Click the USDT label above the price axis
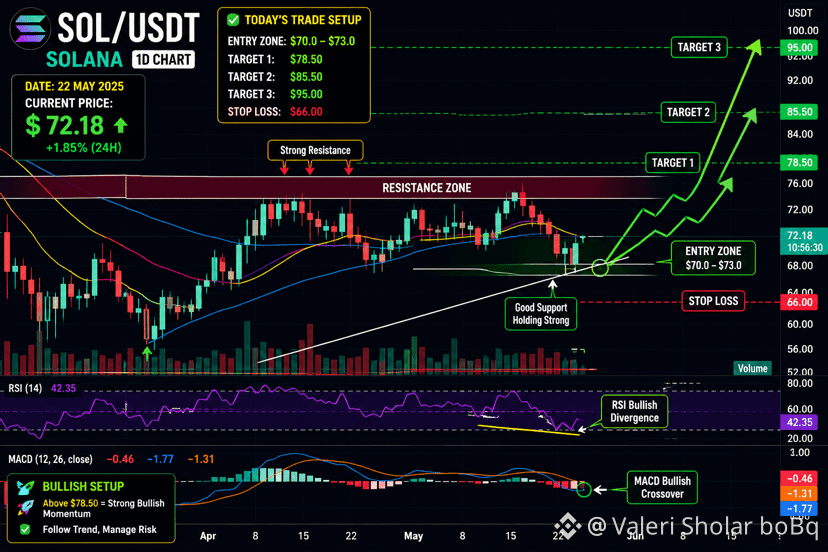Viewport: 828px width, 552px height. point(800,13)
